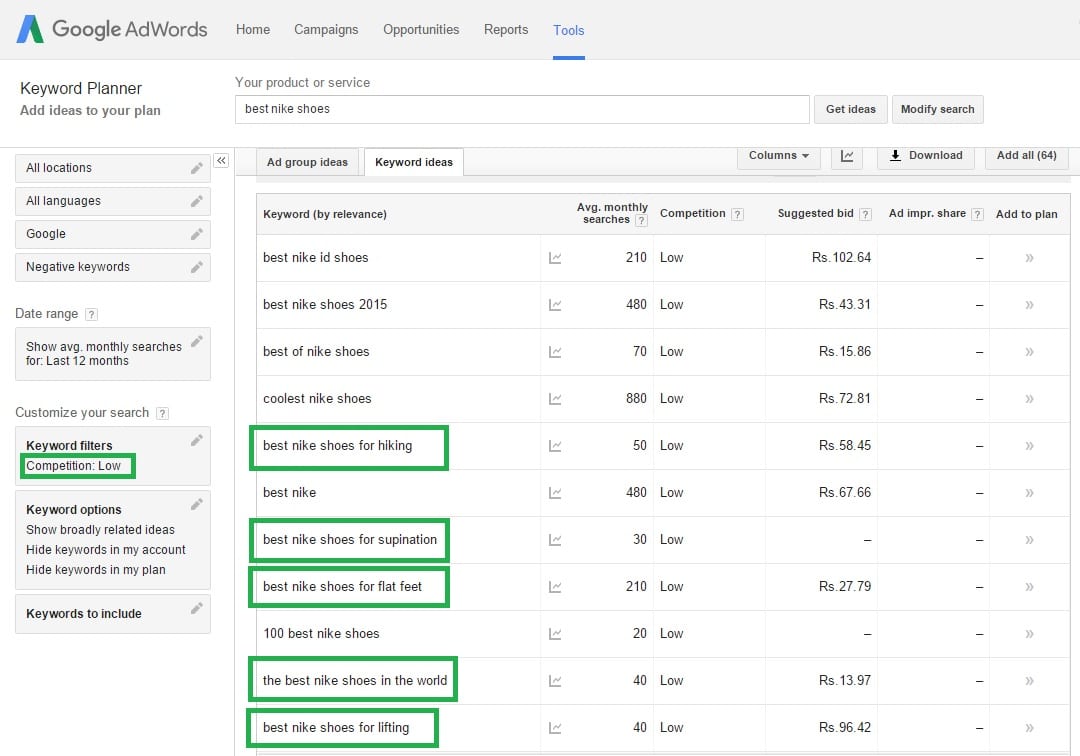Open the Negative keywords editor pencil

pos(197,267)
